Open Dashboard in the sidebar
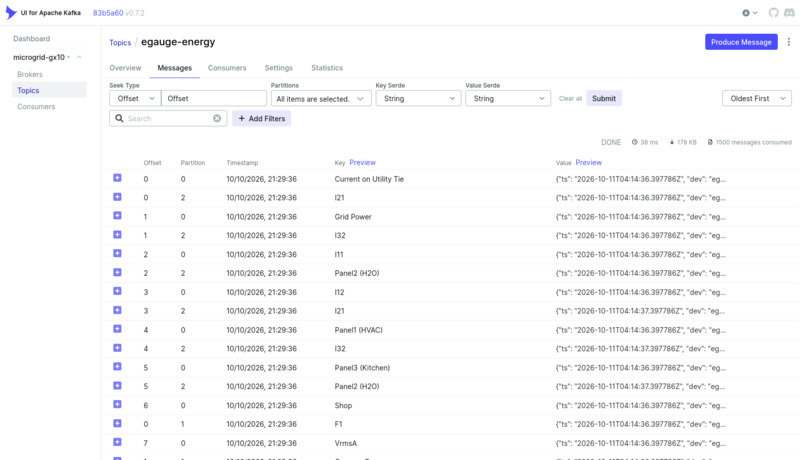Screen dimensions: 806x460 (x=31, y=39)
